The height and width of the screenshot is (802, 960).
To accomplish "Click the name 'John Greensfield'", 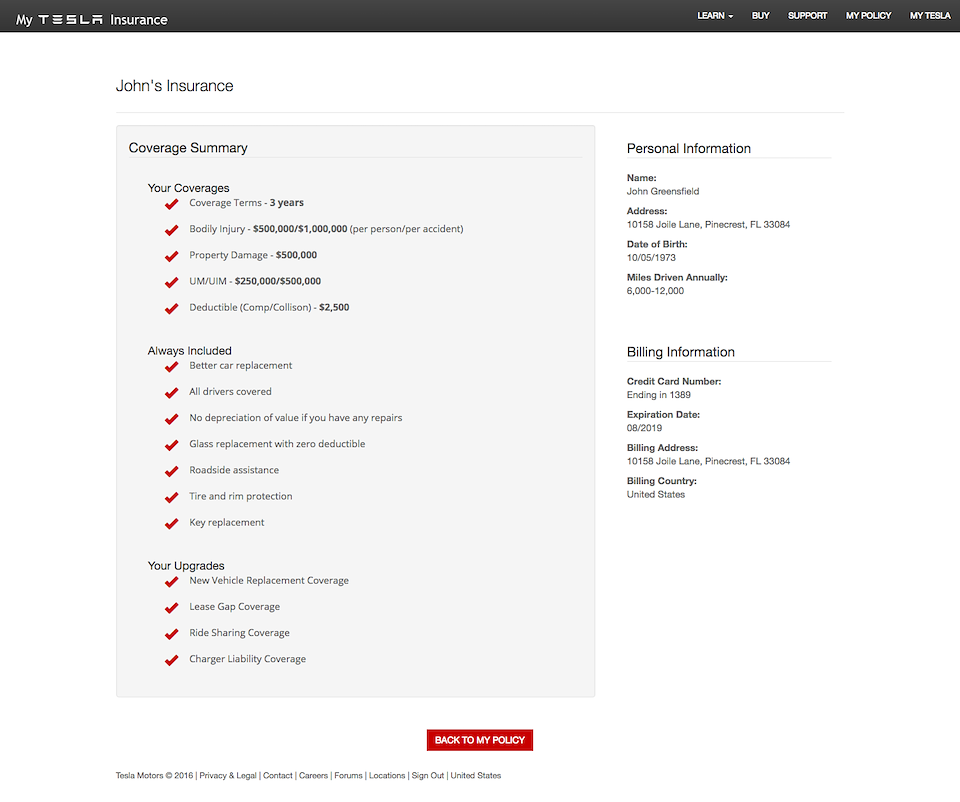I will [663, 192].
